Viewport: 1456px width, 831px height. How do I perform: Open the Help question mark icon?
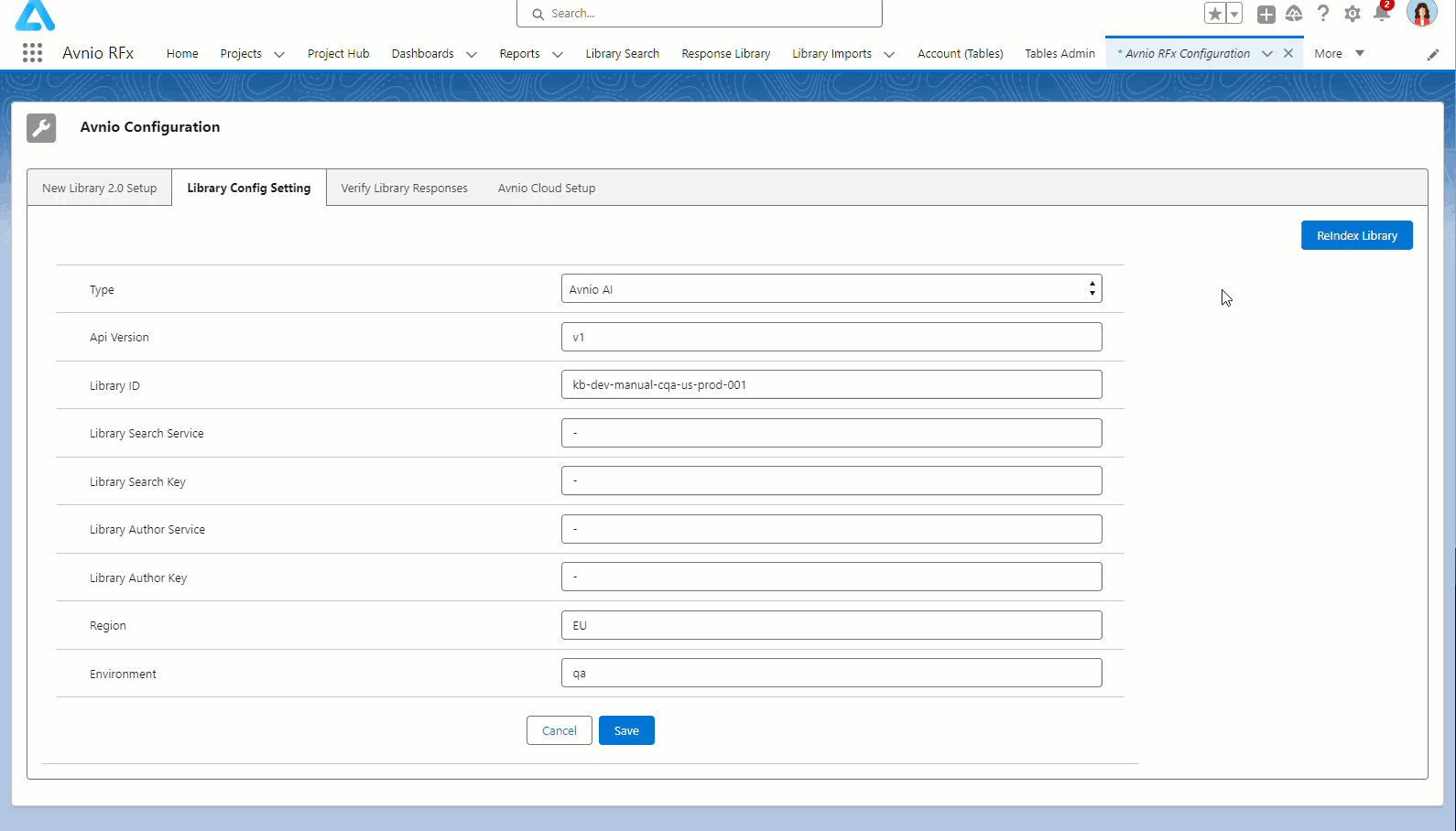pyautogui.click(x=1323, y=14)
